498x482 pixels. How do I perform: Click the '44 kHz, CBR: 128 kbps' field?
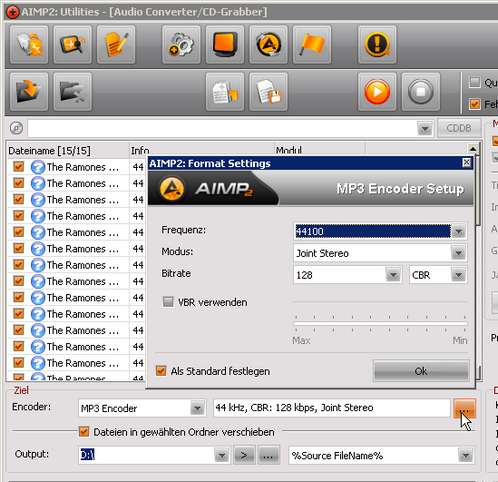point(332,408)
